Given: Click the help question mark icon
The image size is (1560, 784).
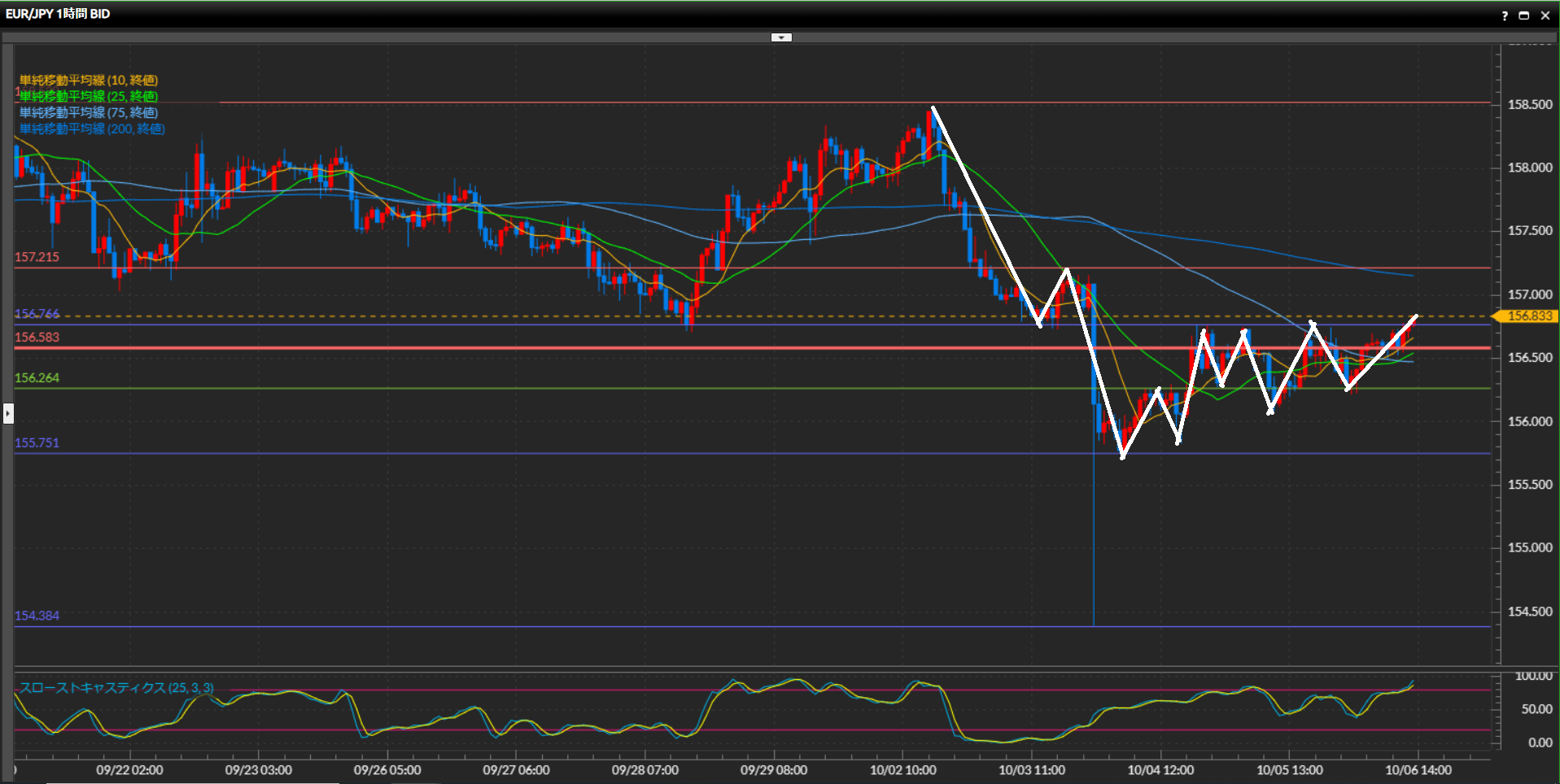Looking at the screenshot, I should (x=1505, y=15).
